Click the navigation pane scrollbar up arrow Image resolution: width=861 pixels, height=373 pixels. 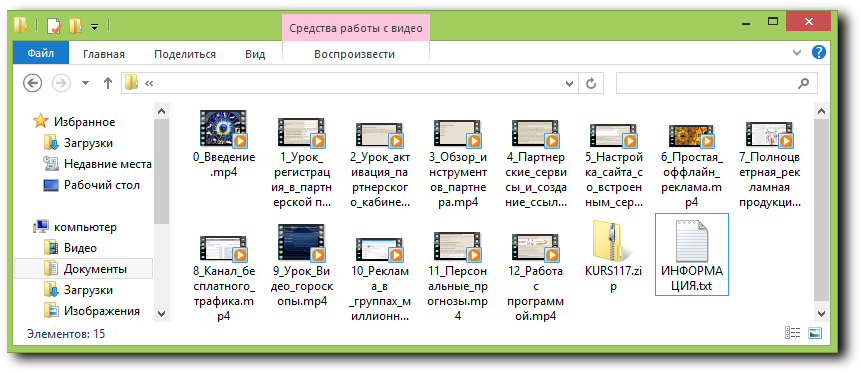pyautogui.click(x=161, y=112)
